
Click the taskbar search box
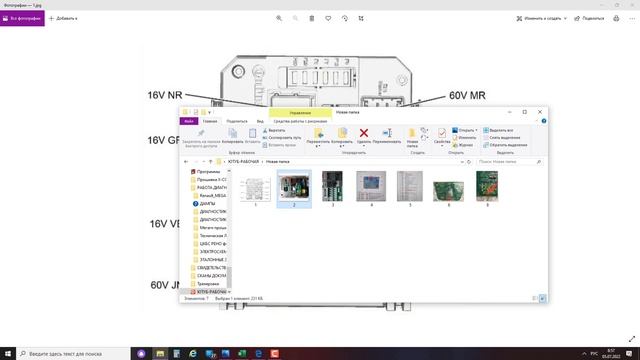click(x=73, y=353)
